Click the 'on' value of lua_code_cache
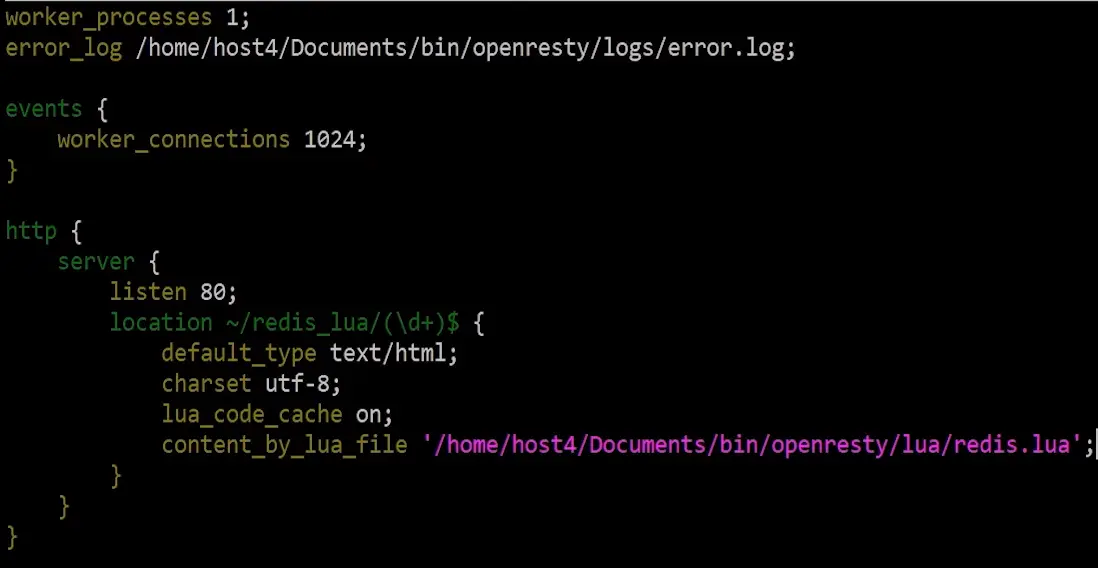Screen dimensions: 1098x568 368,414
